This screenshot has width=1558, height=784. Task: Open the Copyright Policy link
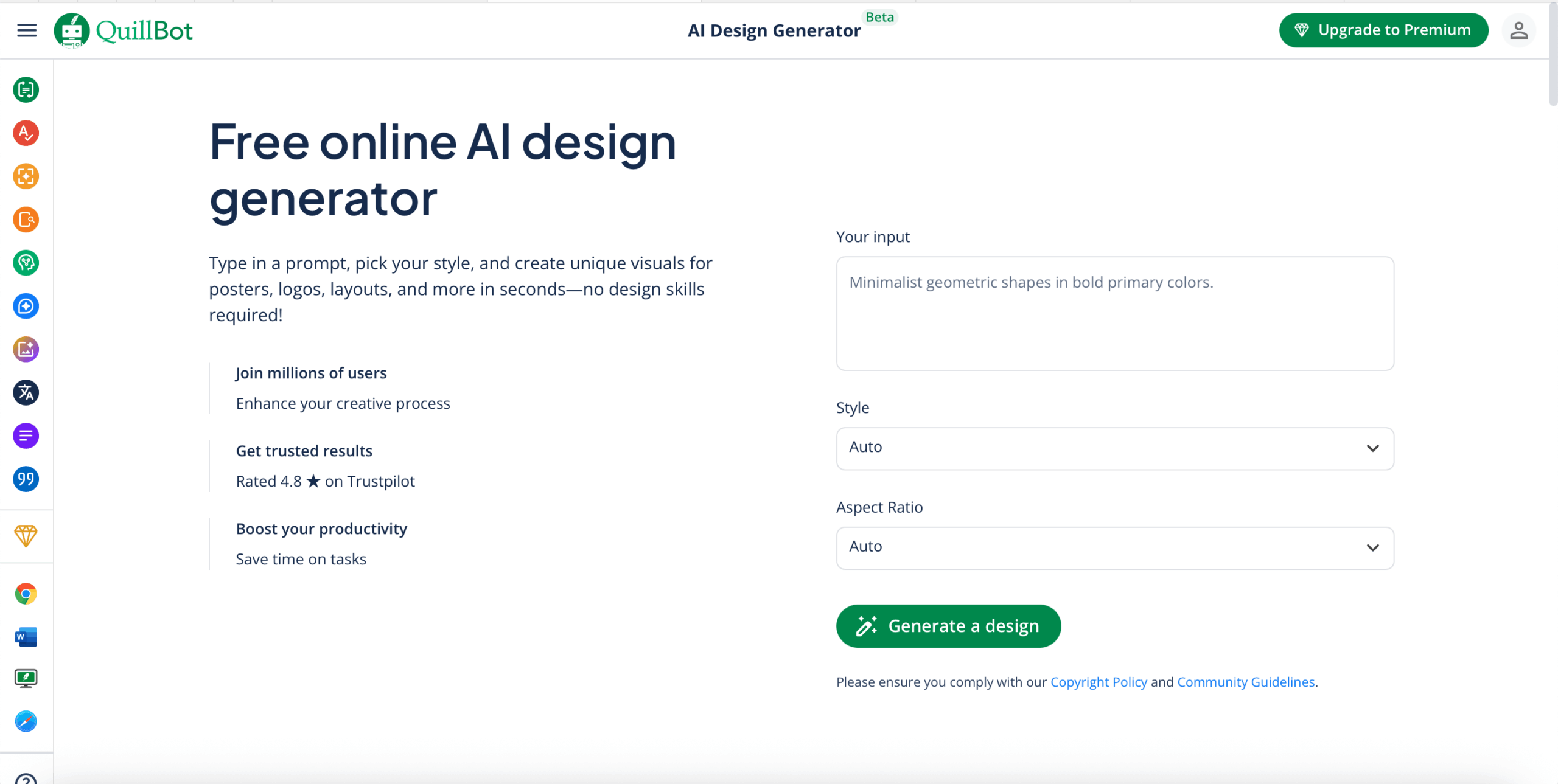tap(1099, 682)
